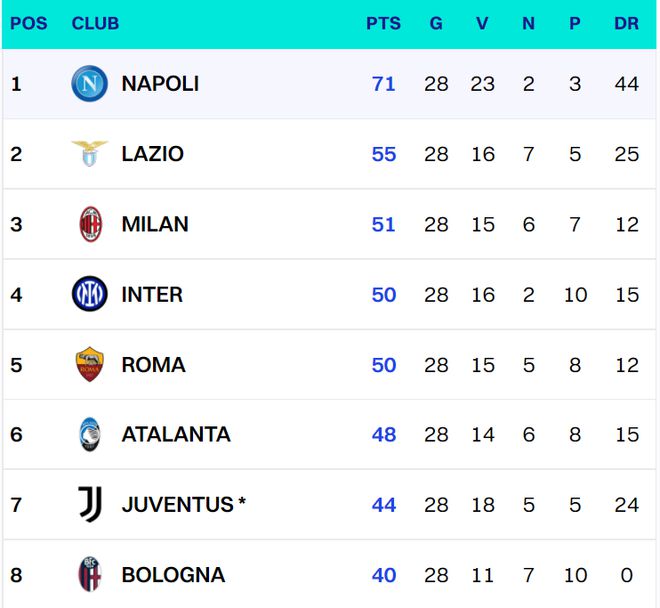660x608 pixels.
Task: Click the ATALANTA team name
Action: coord(176,435)
